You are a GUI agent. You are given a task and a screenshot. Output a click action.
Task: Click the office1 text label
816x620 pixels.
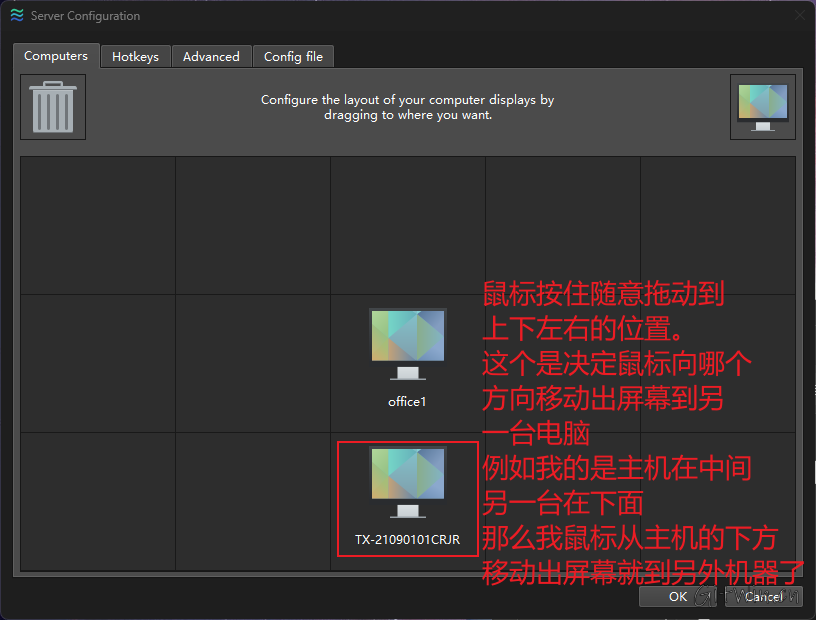click(407, 402)
